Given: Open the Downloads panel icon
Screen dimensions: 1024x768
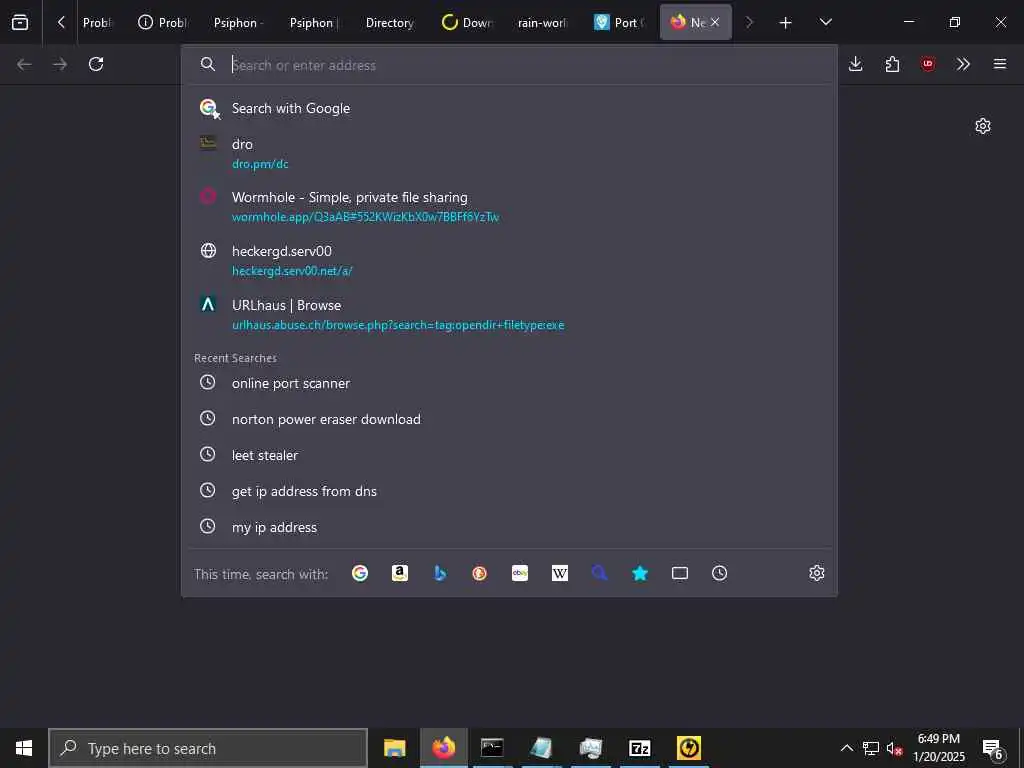Looking at the screenshot, I should (x=856, y=64).
